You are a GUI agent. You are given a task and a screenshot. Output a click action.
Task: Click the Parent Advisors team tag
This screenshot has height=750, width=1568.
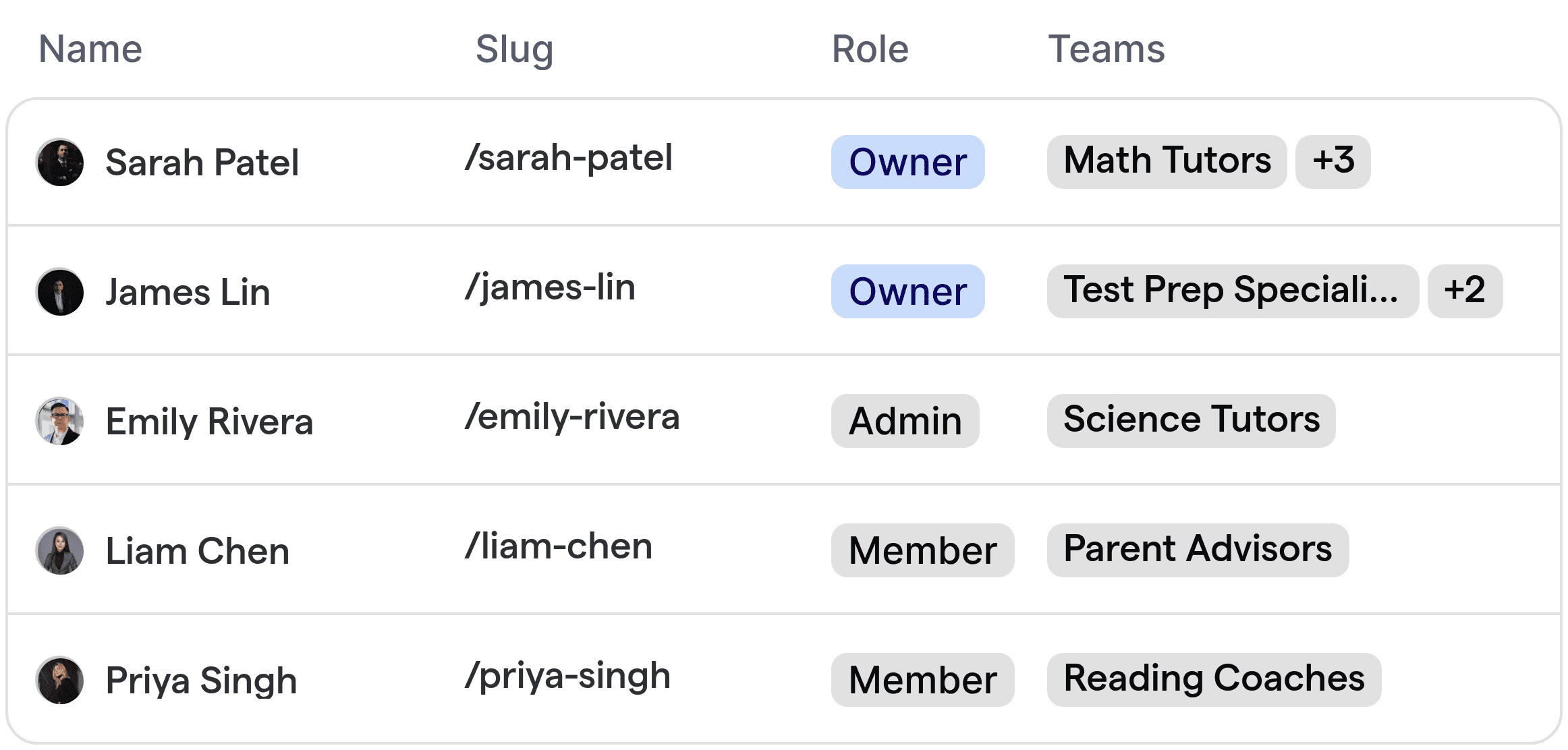[1198, 550]
